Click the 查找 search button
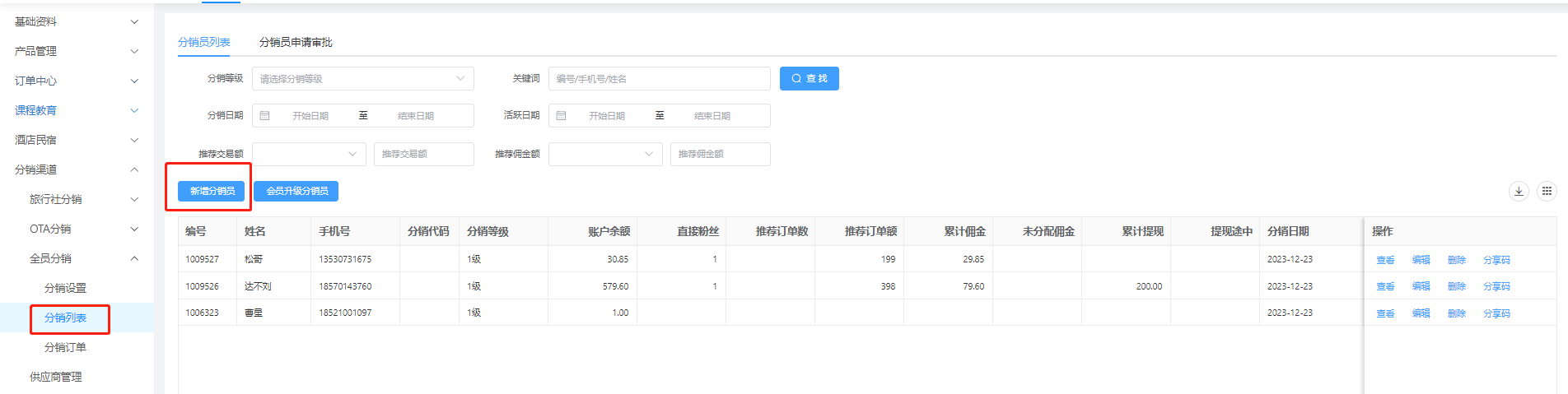1568x394 pixels. [809, 79]
